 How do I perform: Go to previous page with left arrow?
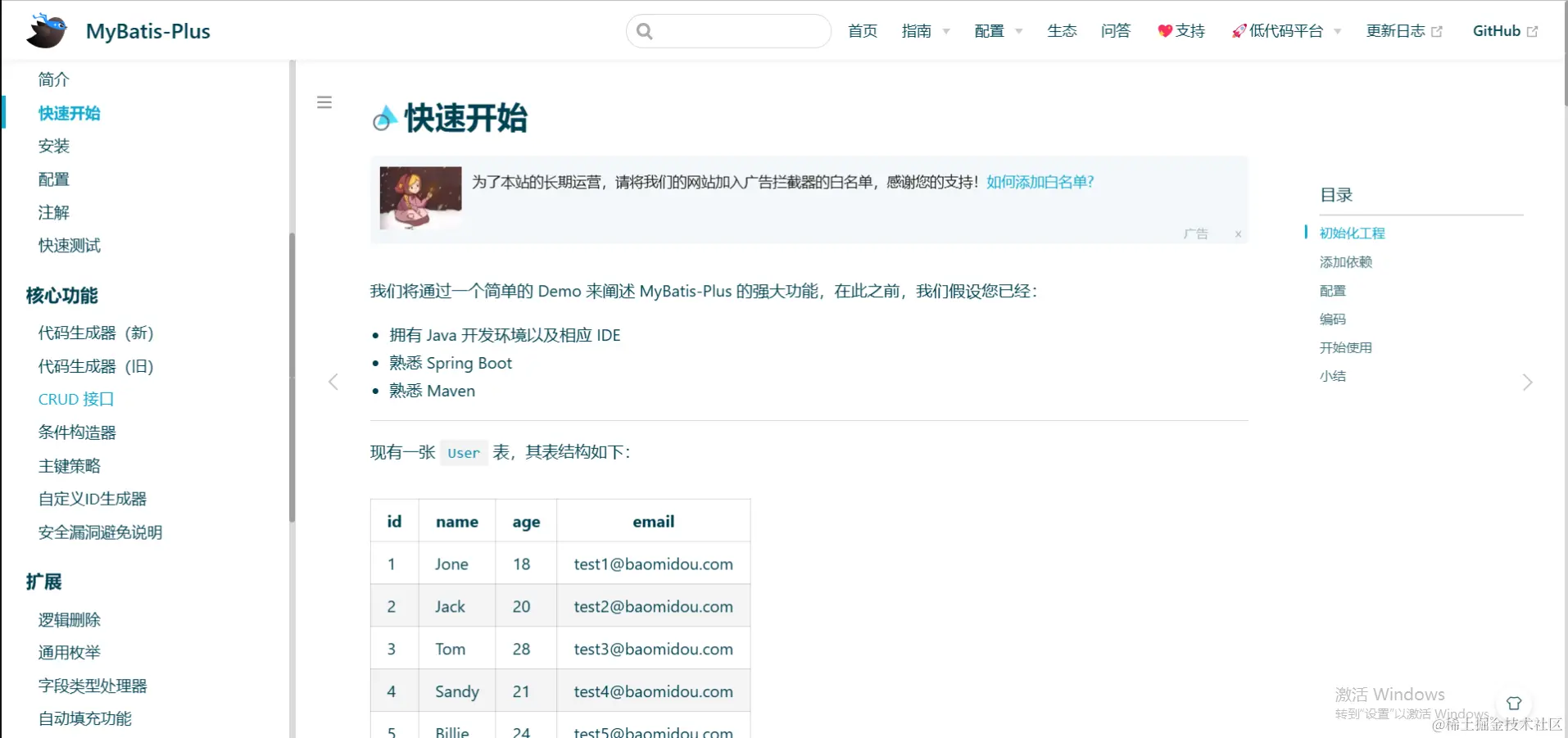333,383
